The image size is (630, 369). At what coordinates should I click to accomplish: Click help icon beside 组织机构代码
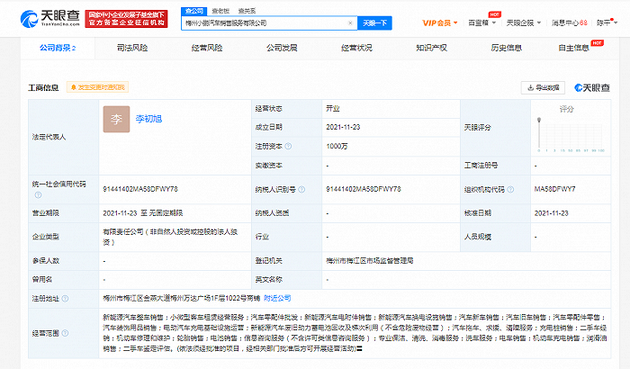point(510,189)
